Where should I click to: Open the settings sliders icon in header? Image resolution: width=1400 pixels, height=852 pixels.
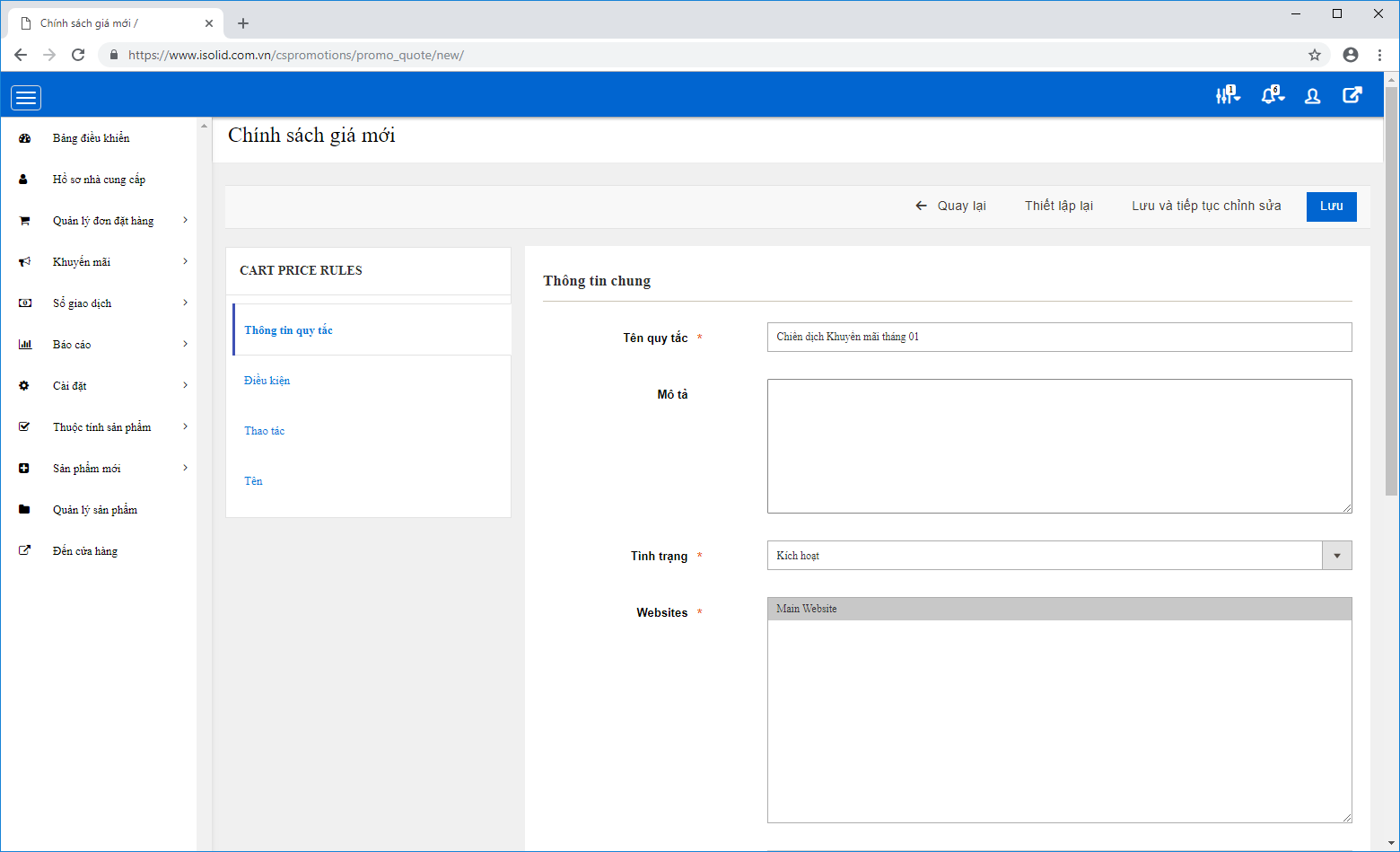[x=1227, y=95]
